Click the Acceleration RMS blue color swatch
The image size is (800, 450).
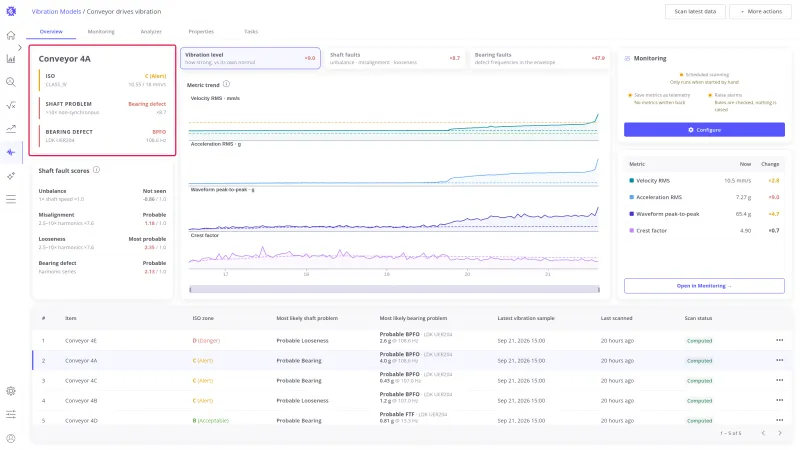632,197
